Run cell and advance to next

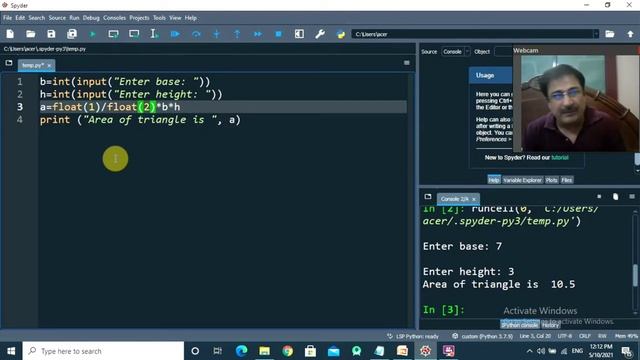134,34
